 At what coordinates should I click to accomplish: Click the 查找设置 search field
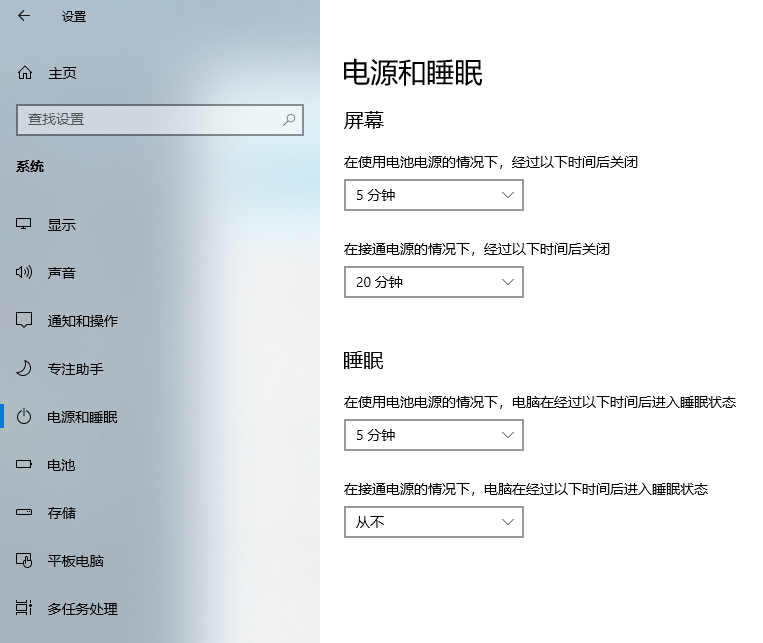[x=160, y=119]
